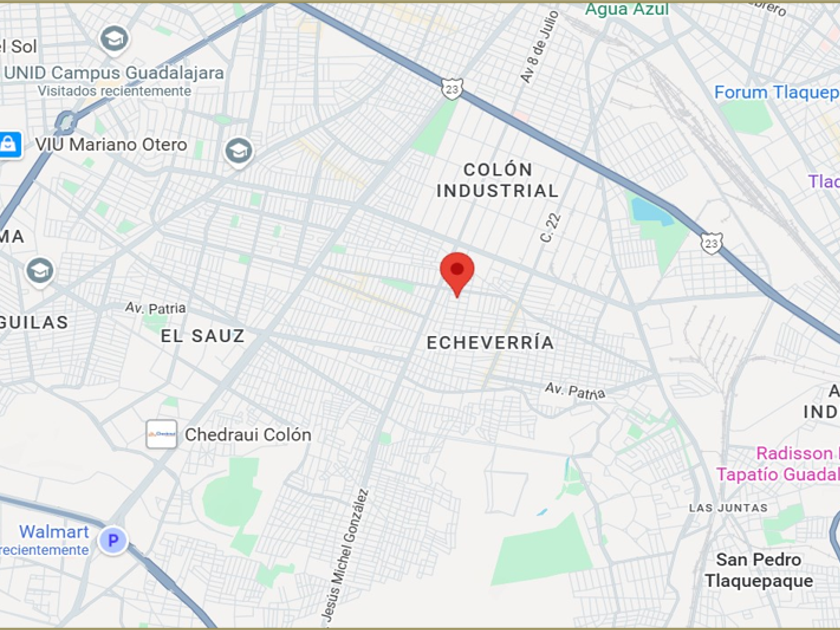Viewport: 840px width, 630px height.
Task: Select the Chedraui Colón store icon
Action: coord(161,434)
